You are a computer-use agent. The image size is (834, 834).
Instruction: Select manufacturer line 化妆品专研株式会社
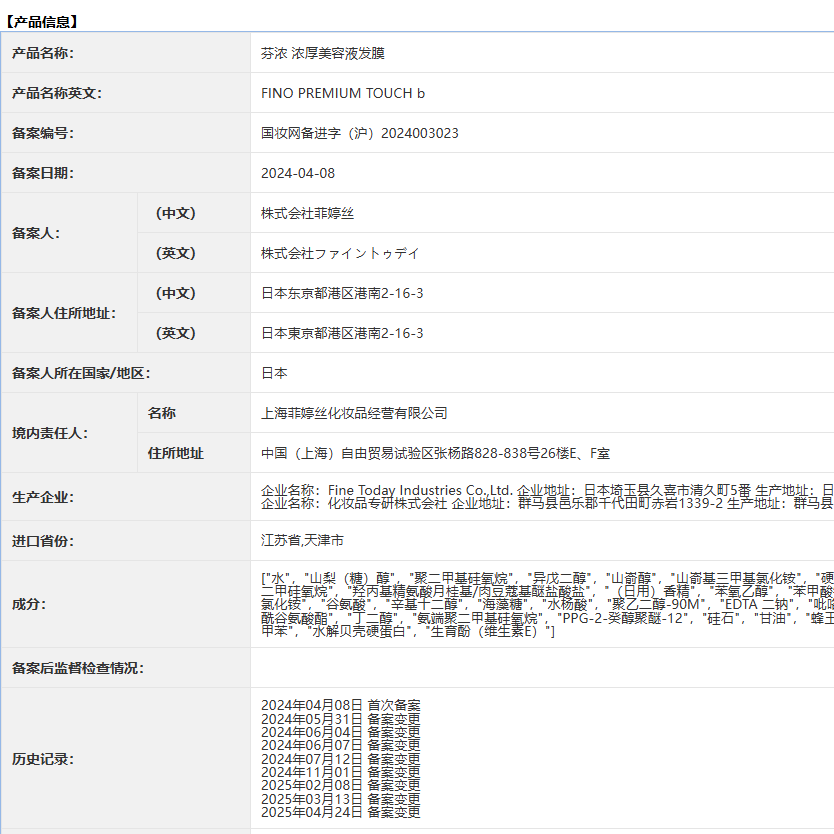pos(547,503)
